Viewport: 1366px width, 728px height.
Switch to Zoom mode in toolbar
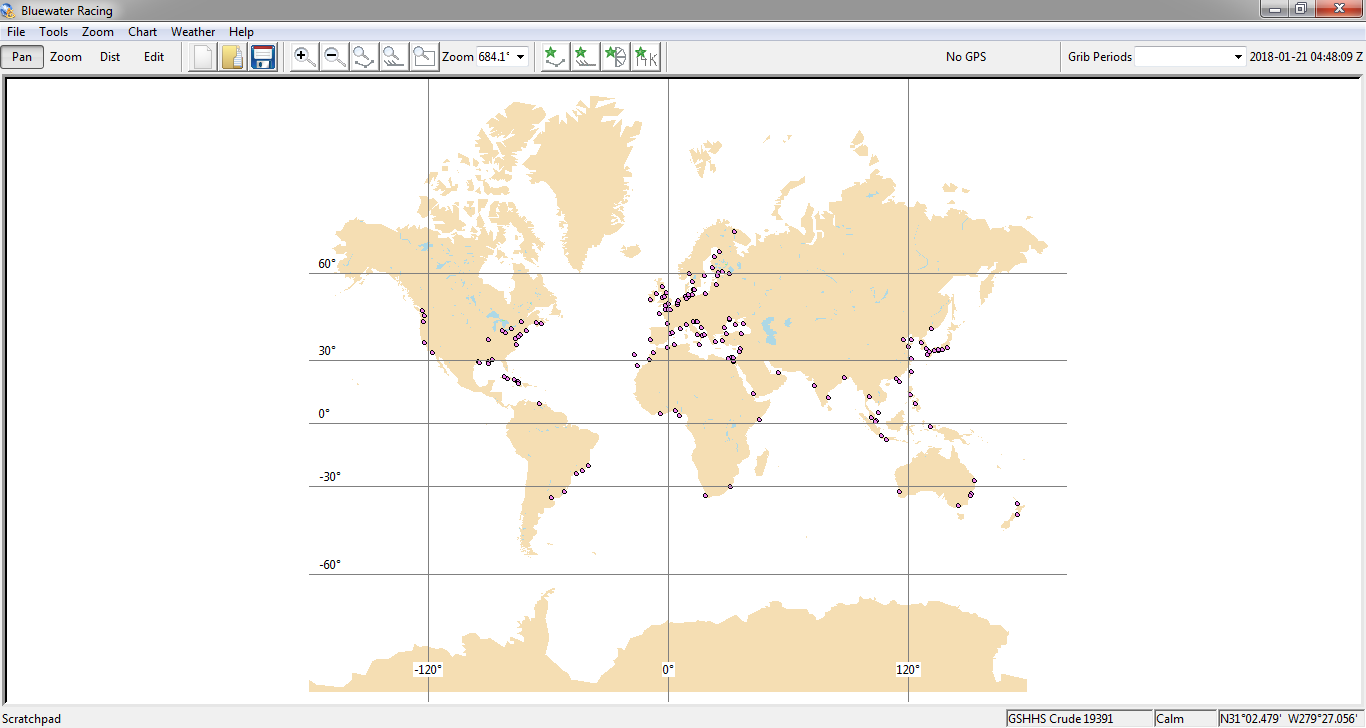tap(66, 57)
